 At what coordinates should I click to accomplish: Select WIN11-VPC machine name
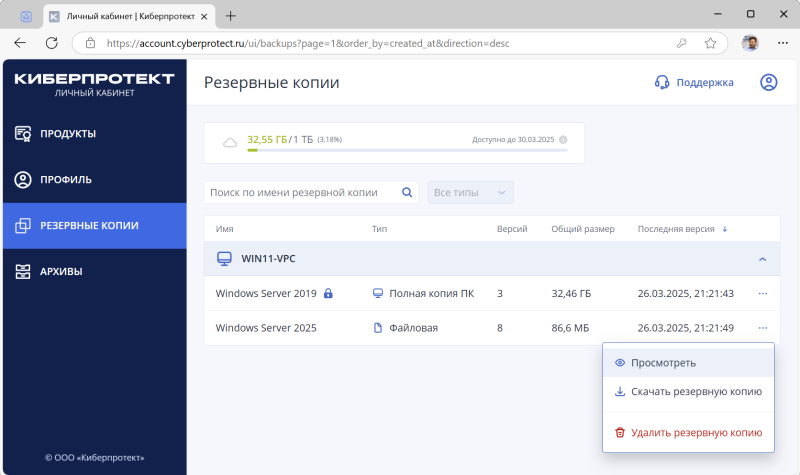click(268, 259)
